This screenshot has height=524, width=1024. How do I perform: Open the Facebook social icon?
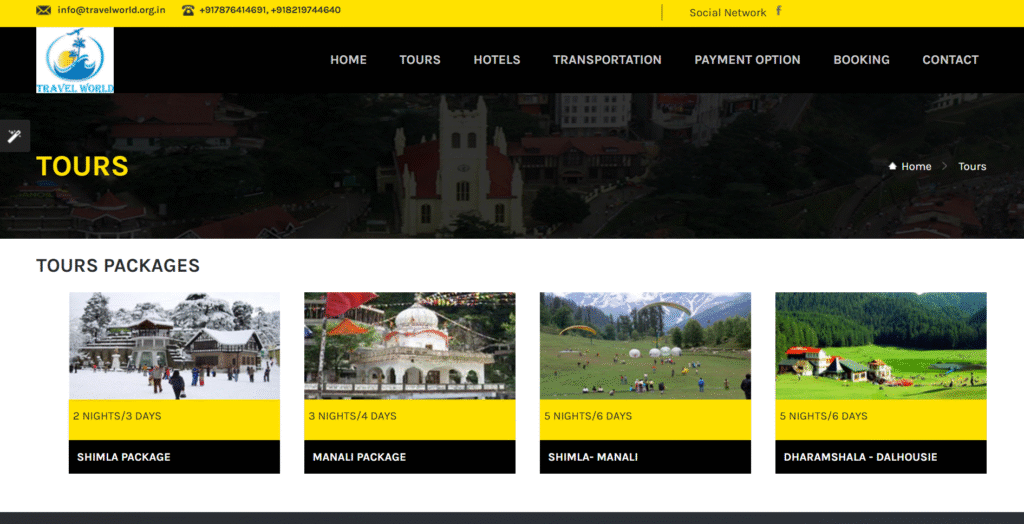pos(778,10)
